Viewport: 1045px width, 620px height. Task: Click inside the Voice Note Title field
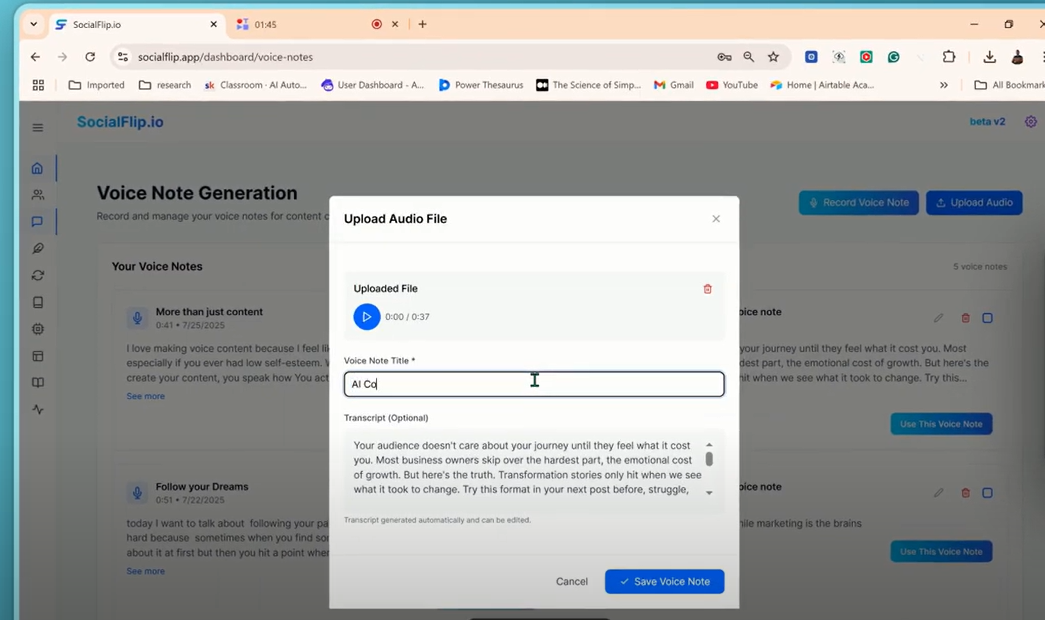(x=533, y=384)
